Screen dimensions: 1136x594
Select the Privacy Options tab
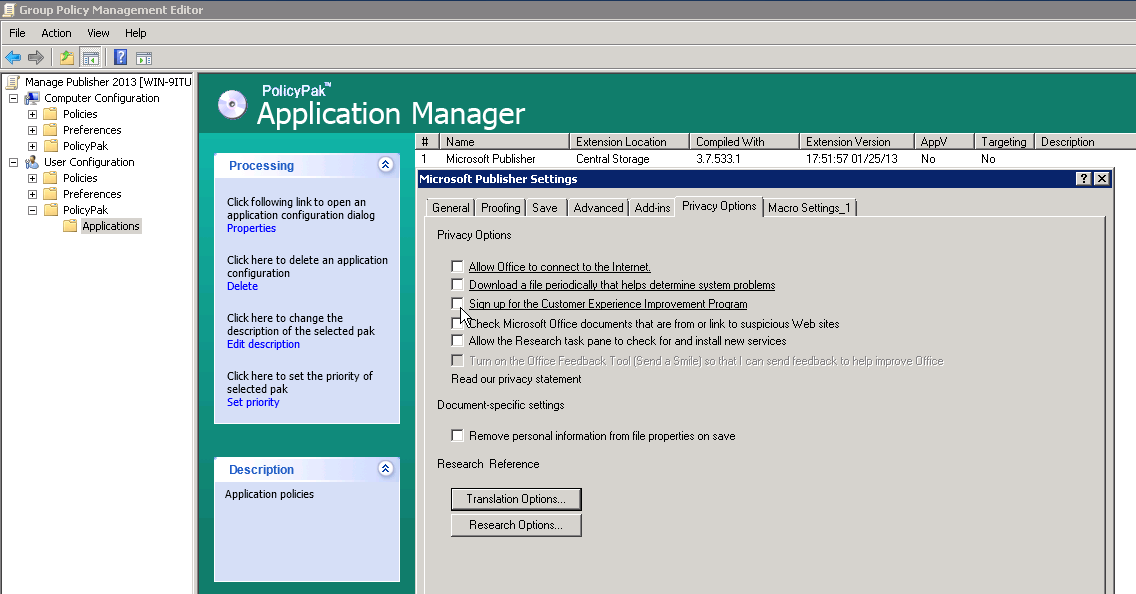tap(719, 206)
